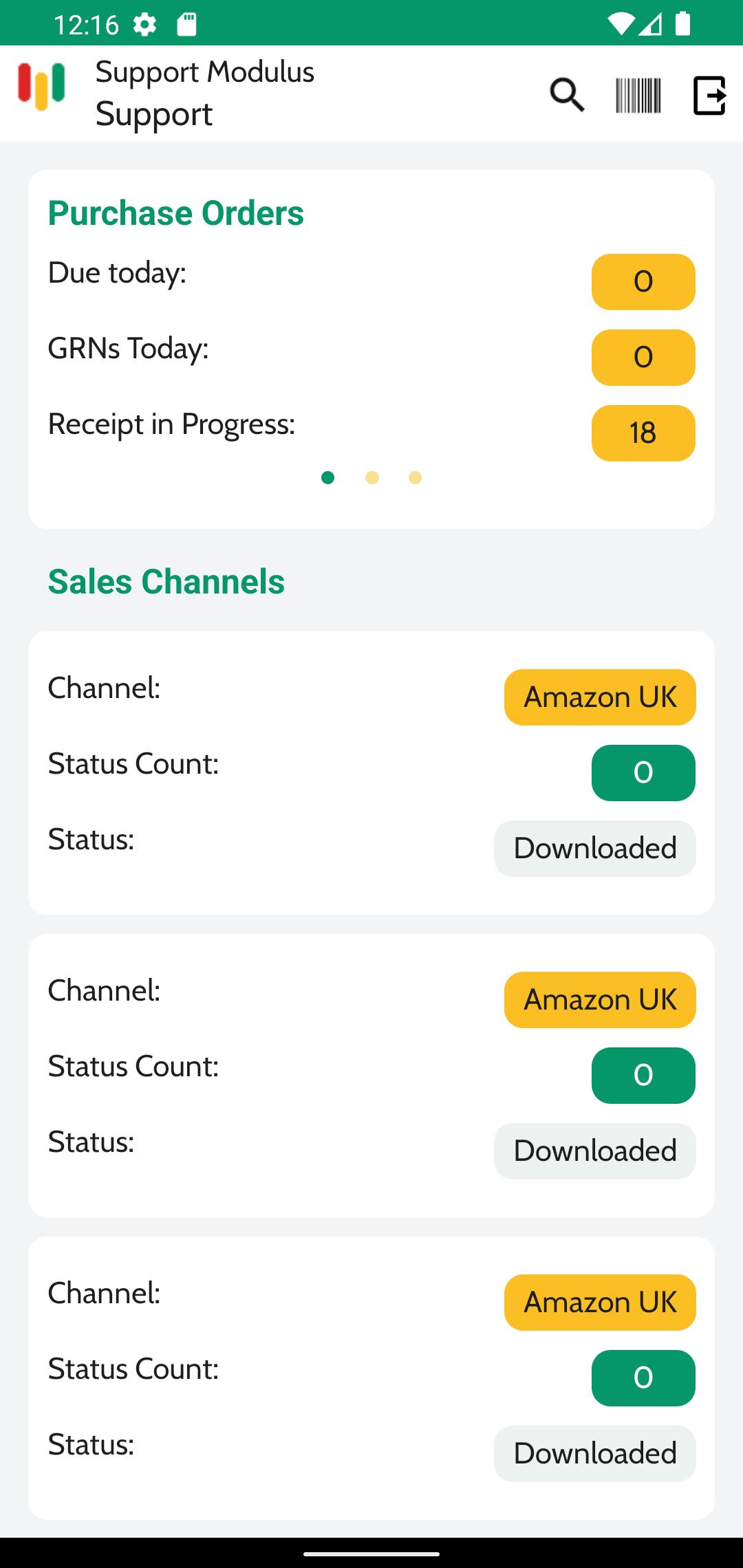
Task: Open the Due today count badge
Action: [x=643, y=282]
